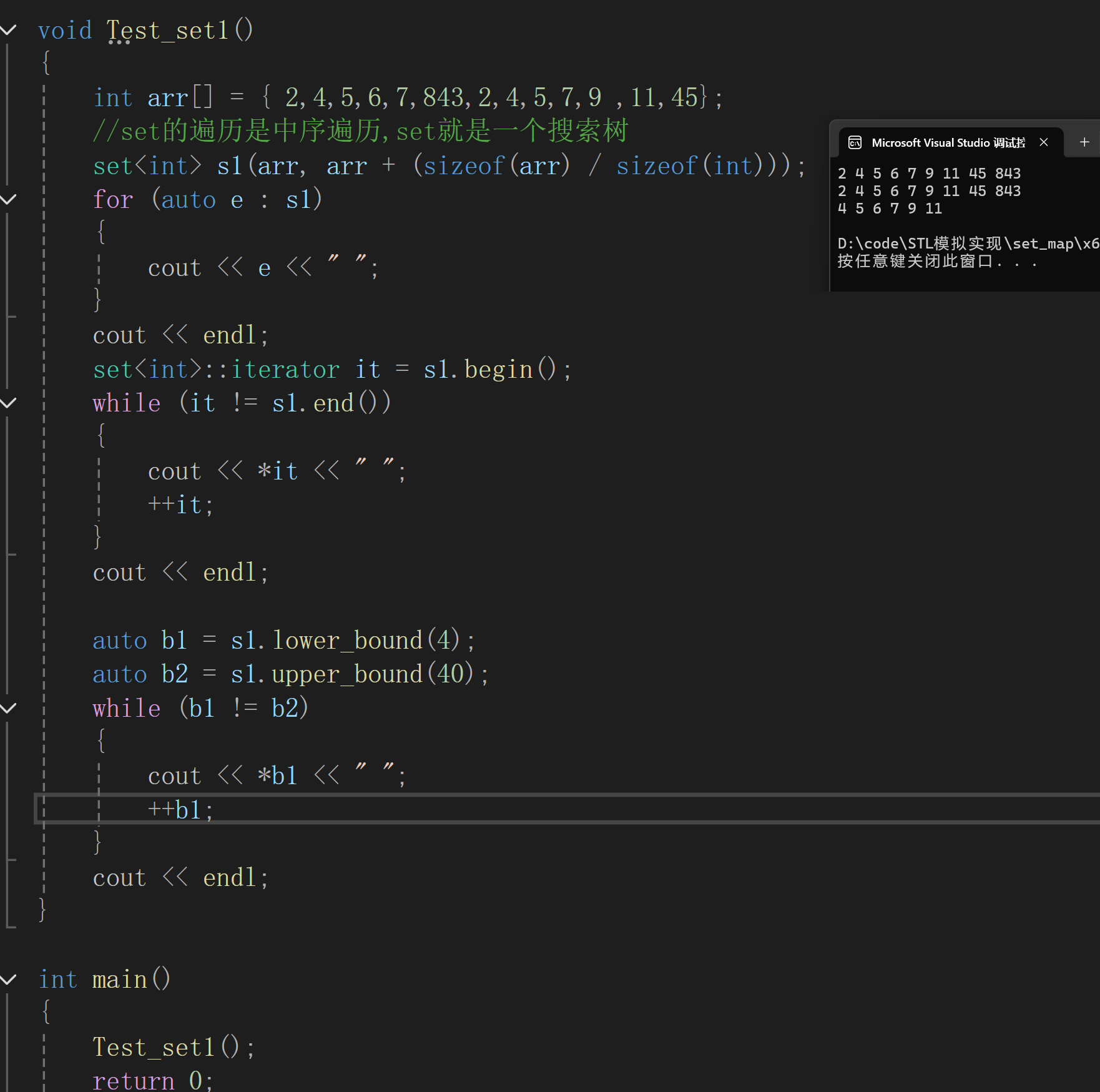Click 'set<int> s1' constructor line
This screenshot has width=1100, height=1092.
pos(449,165)
